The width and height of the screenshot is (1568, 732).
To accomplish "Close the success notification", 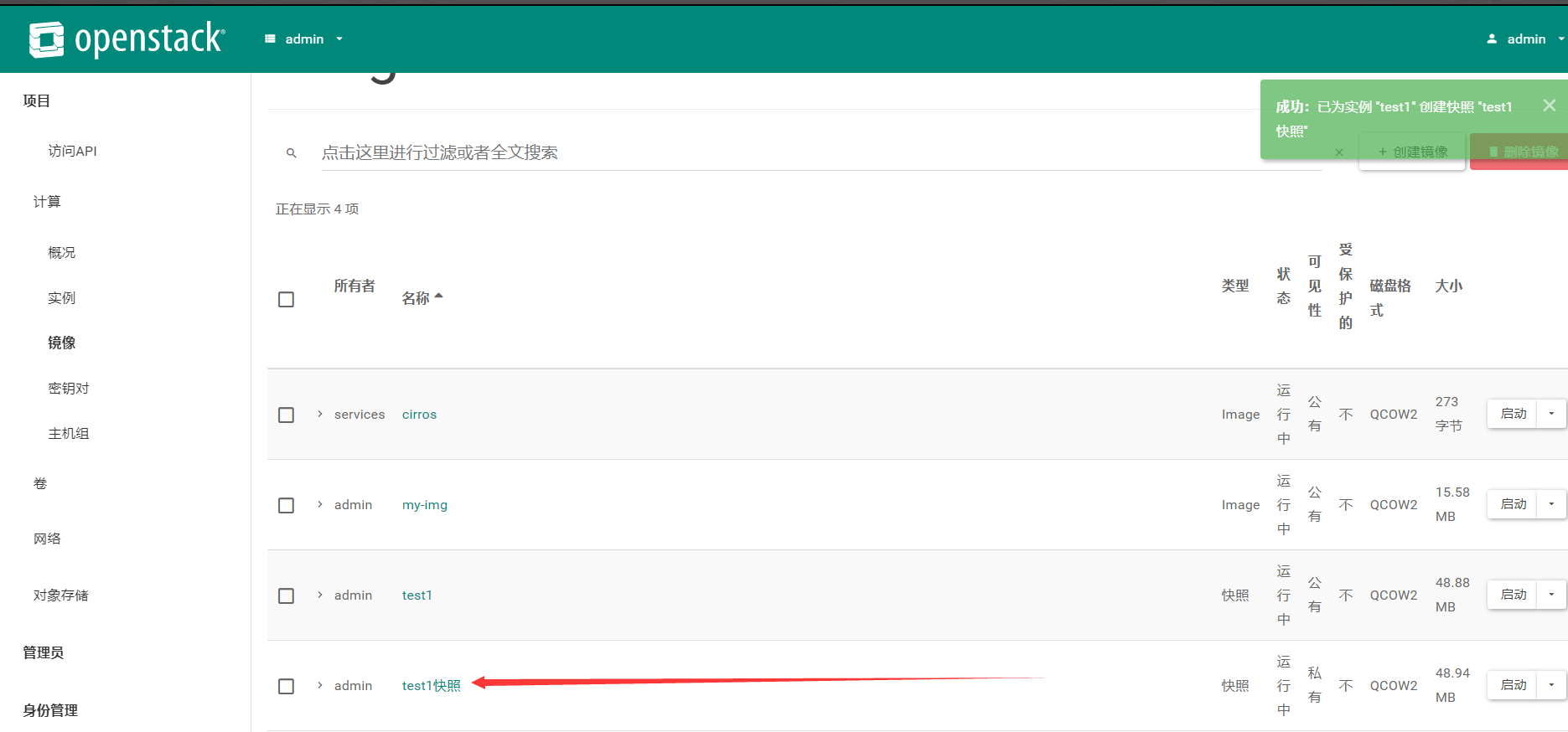I will click(x=1550, y=106).
